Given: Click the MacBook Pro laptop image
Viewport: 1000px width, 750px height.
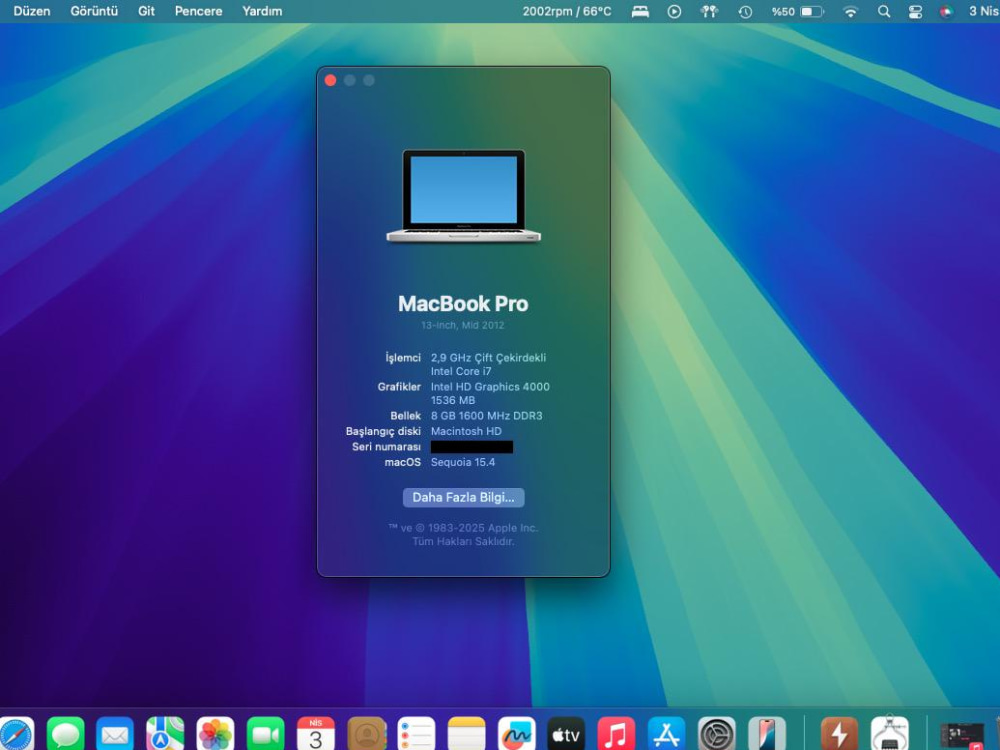Looking at the screenshot, I should click(464, 196).
